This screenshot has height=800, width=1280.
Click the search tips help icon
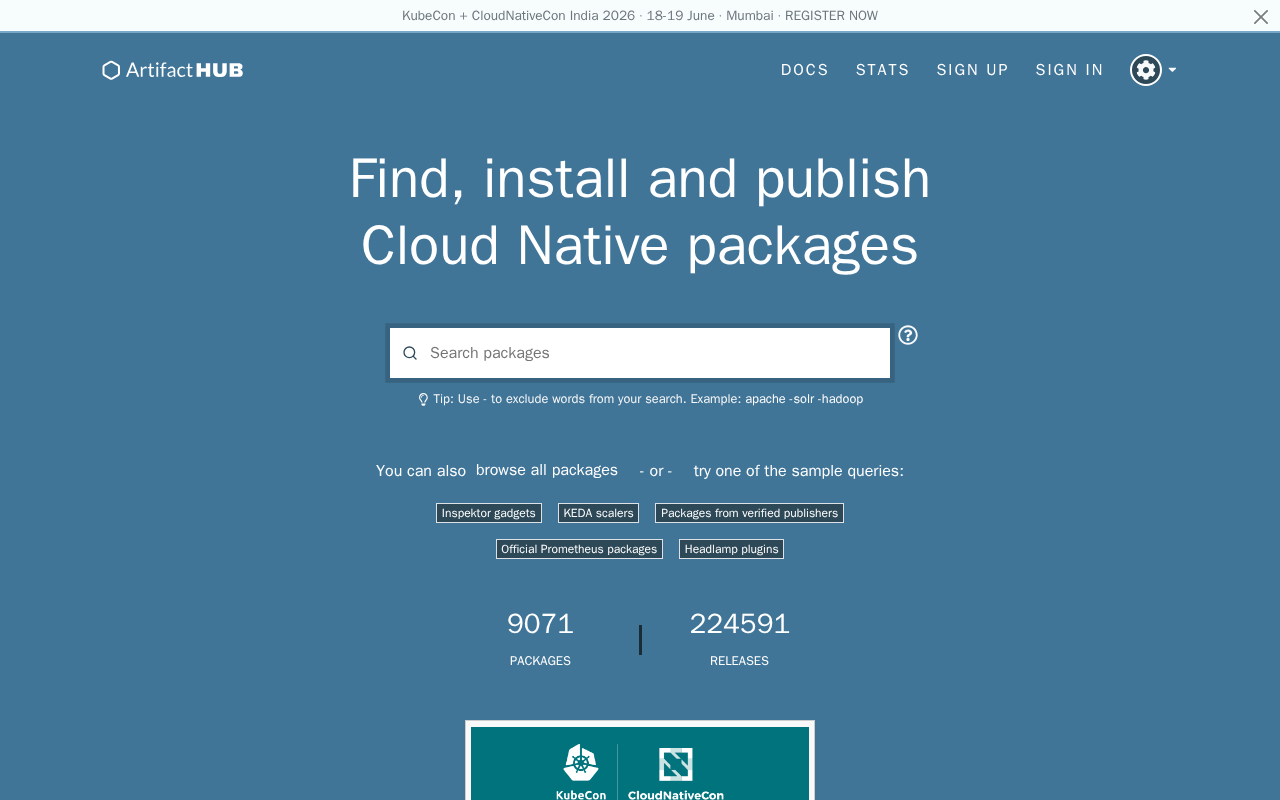908,335
